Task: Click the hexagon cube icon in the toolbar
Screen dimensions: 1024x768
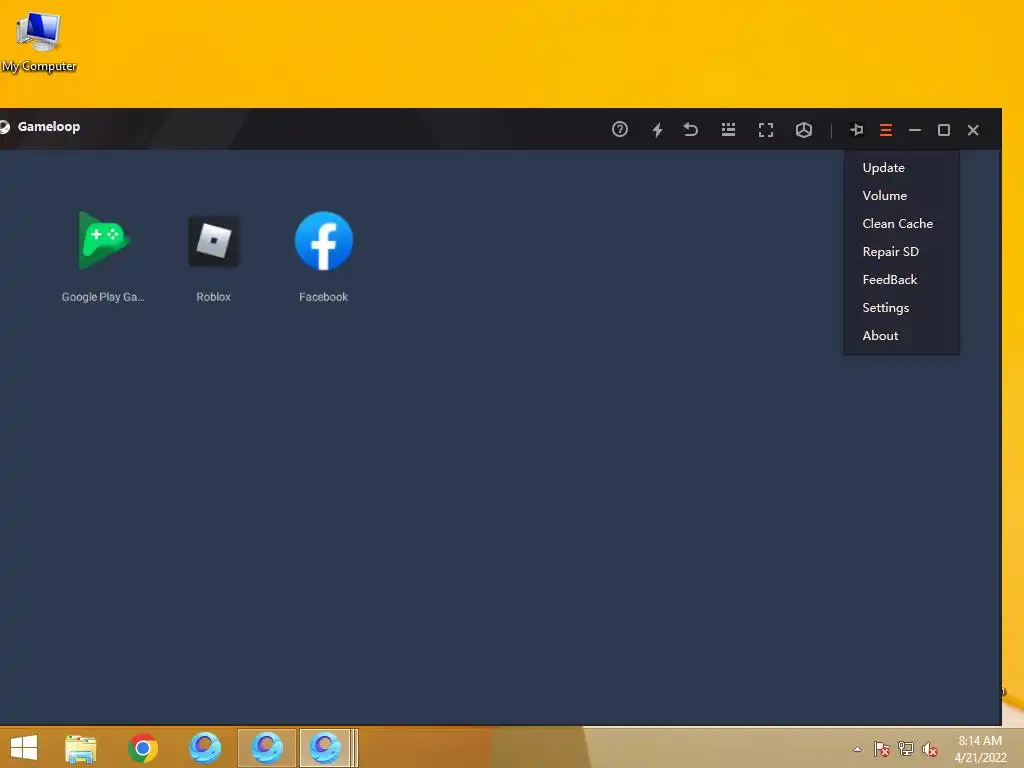Action: coord(804,130)
